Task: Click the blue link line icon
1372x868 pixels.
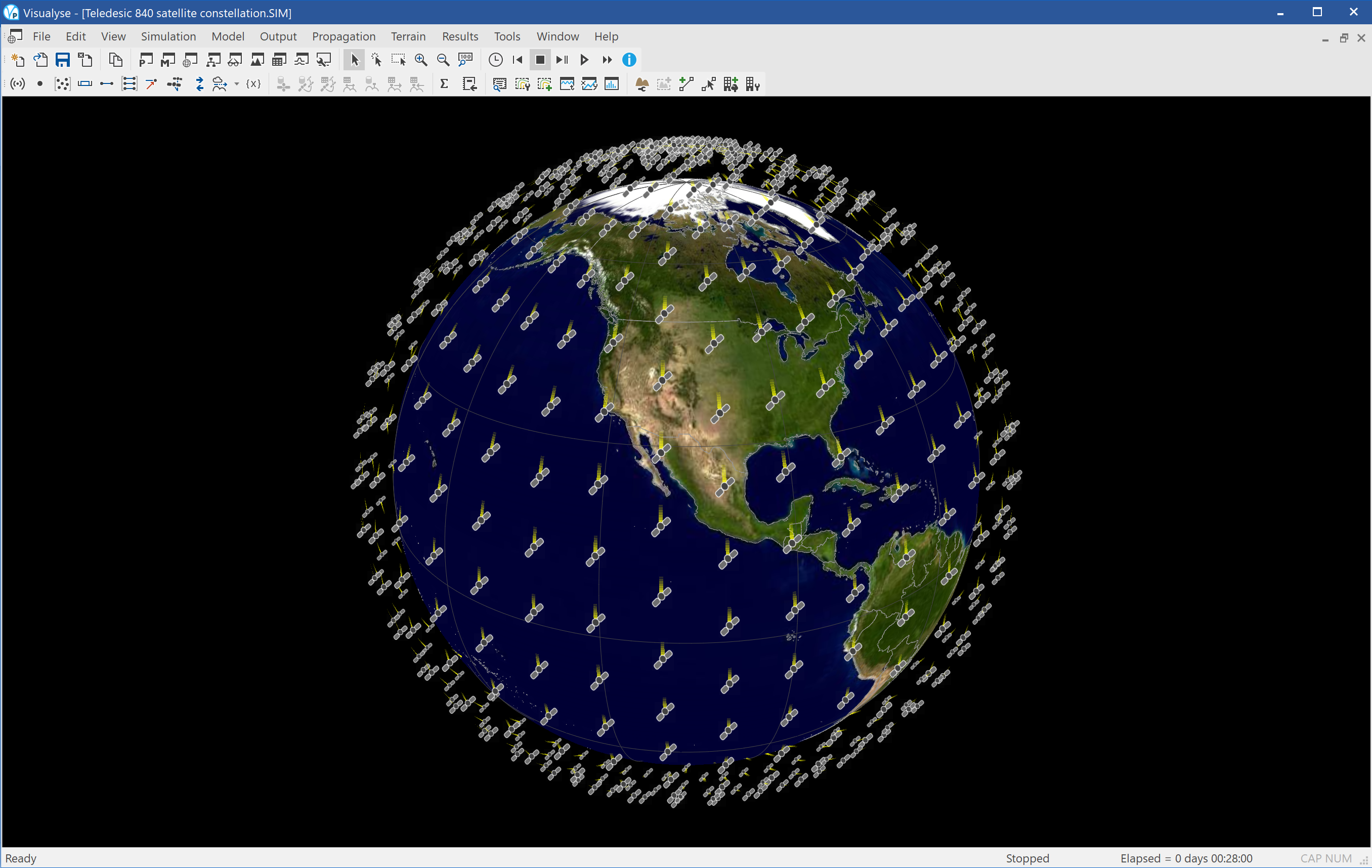Action: click(x=107, y=84)
